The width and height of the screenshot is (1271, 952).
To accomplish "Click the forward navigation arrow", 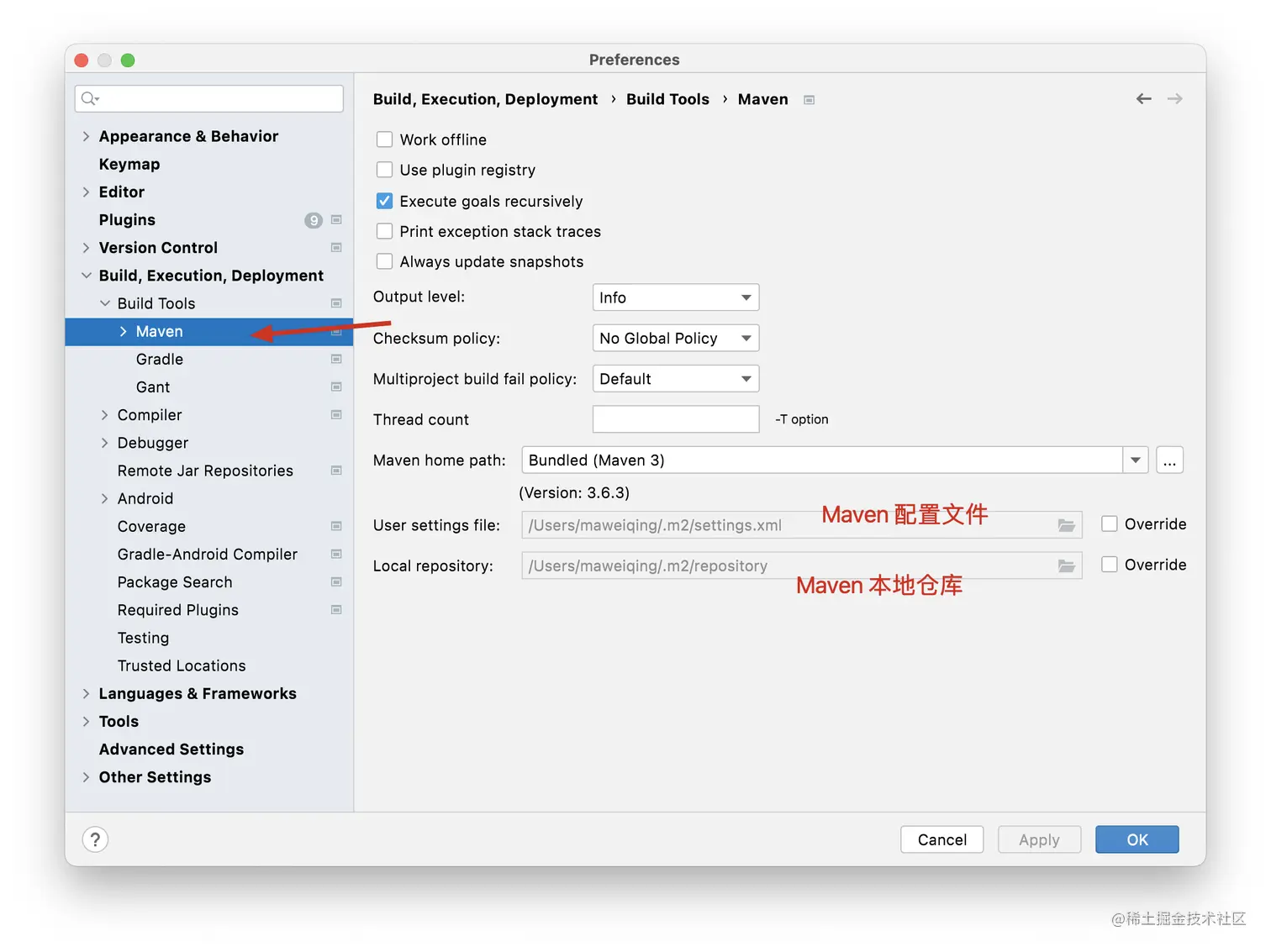I will point(1174,99).
